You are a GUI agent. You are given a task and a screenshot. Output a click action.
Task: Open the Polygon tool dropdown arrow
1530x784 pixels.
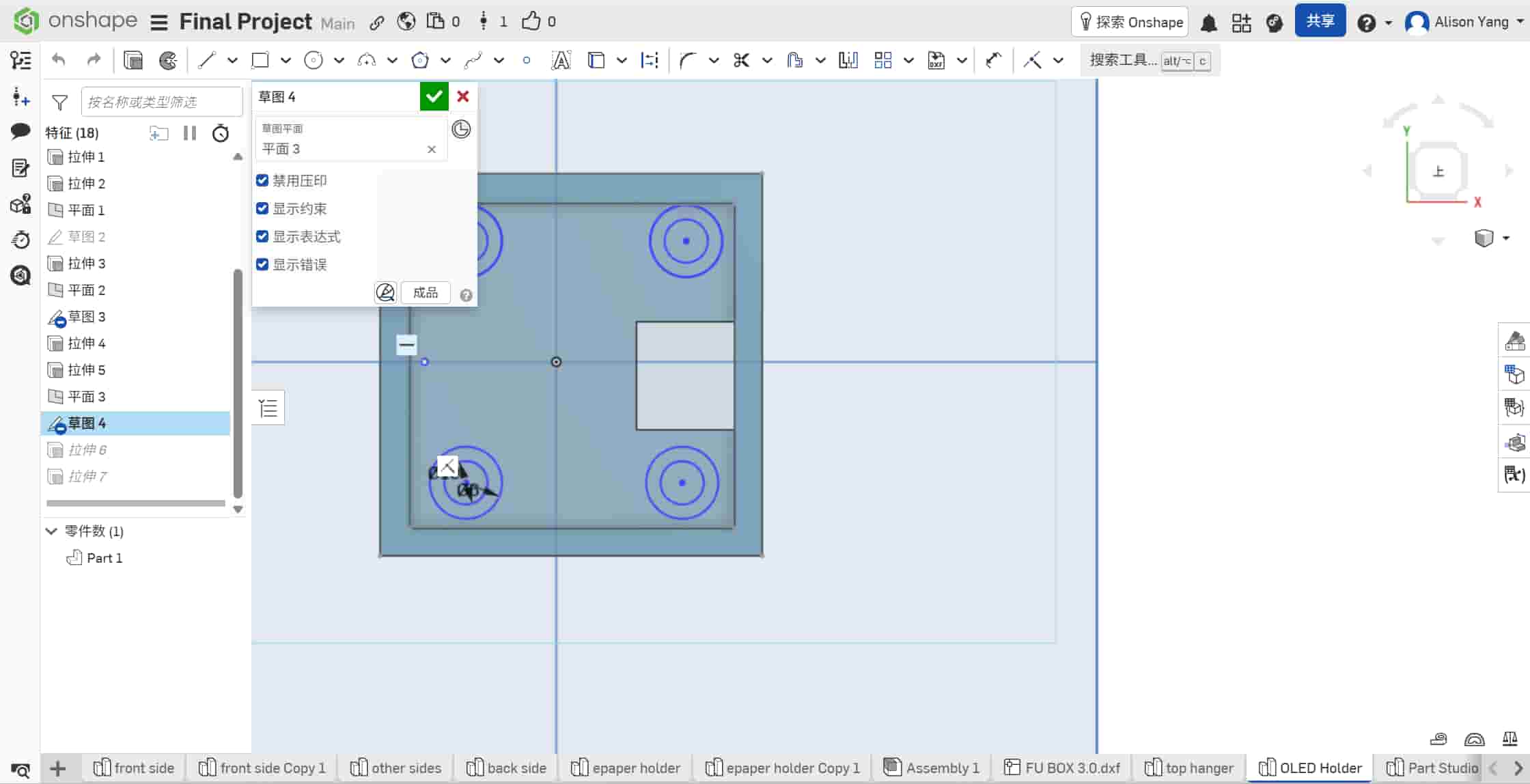coord(445,60)
